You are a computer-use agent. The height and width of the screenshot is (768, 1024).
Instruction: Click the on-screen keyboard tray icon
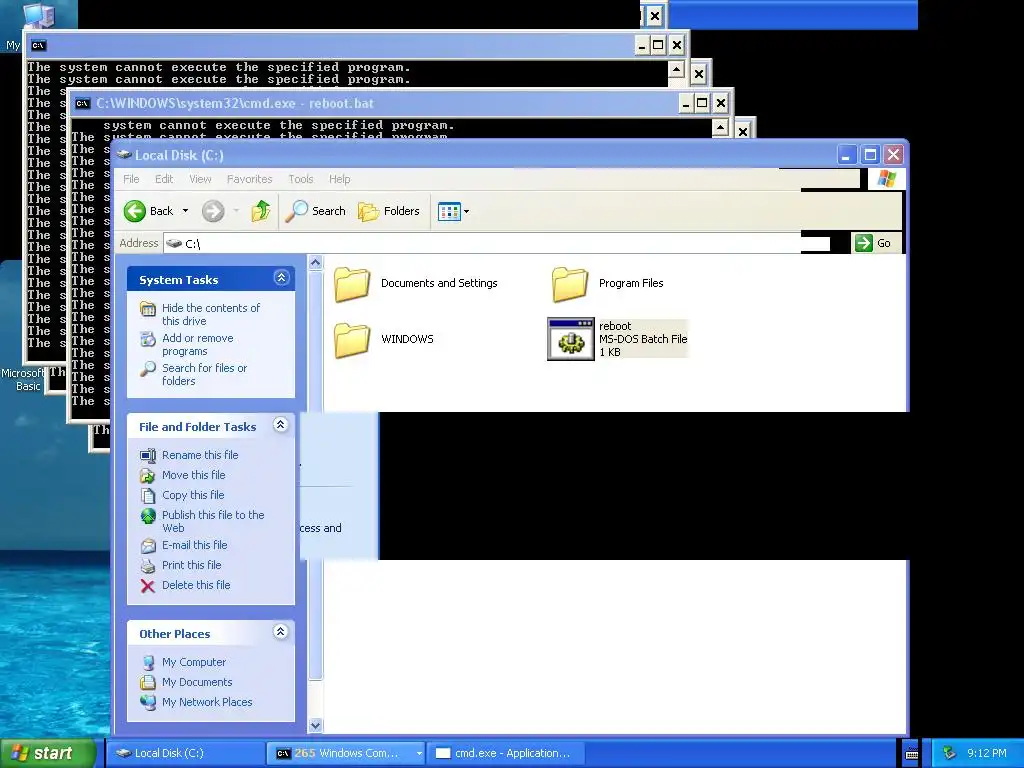coord(912,754)
